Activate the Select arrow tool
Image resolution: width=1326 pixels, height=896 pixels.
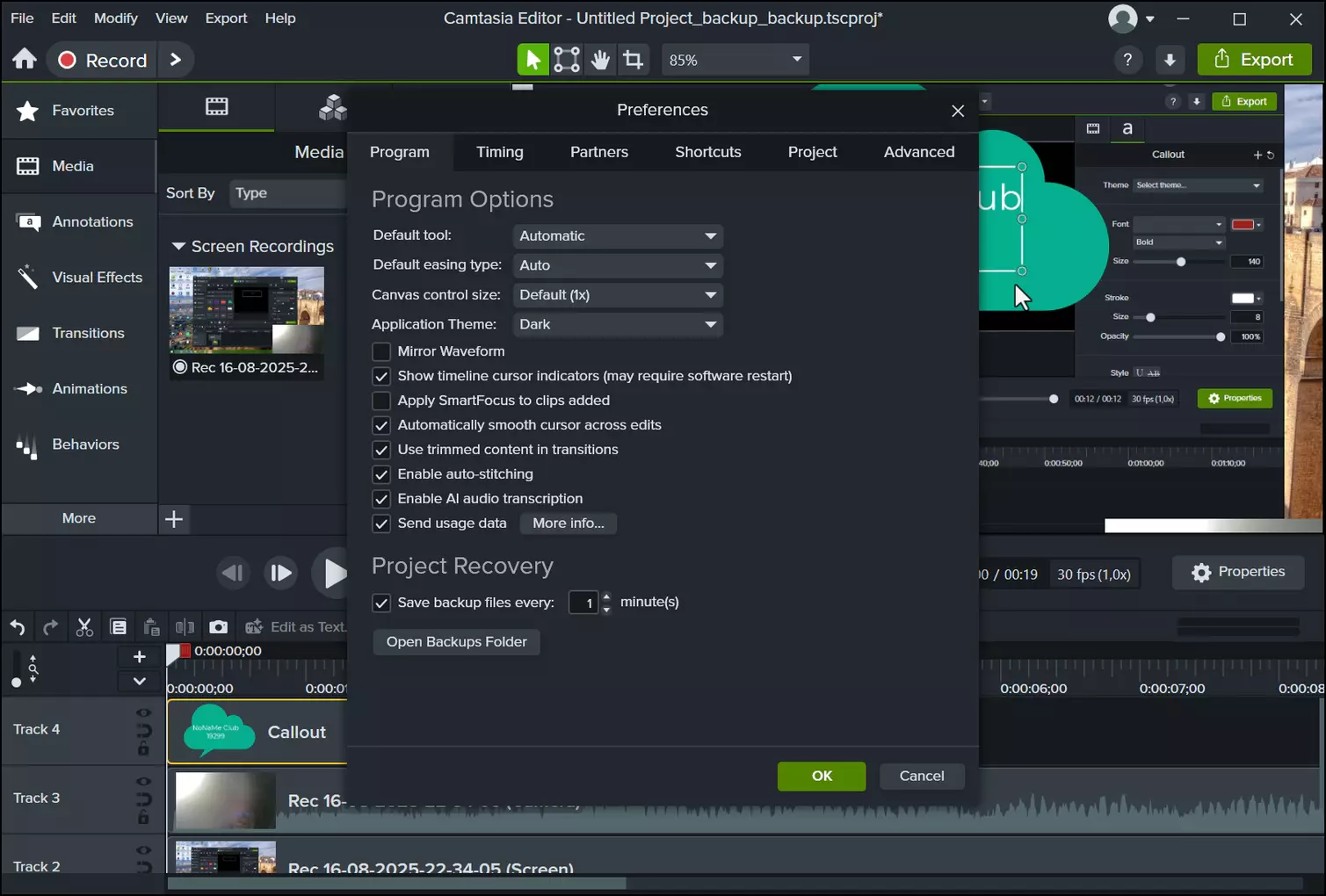click(532, 60)
